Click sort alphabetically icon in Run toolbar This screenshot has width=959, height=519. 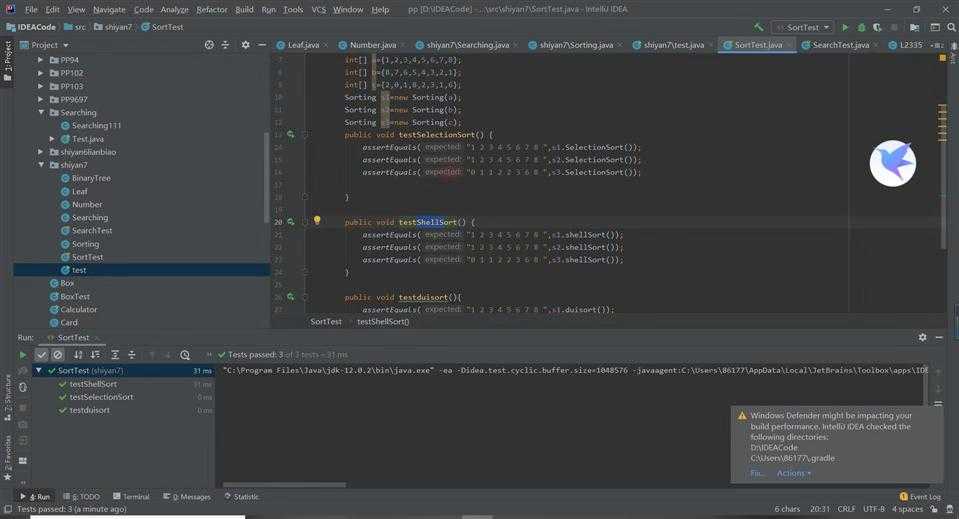[x=78, y=355]
